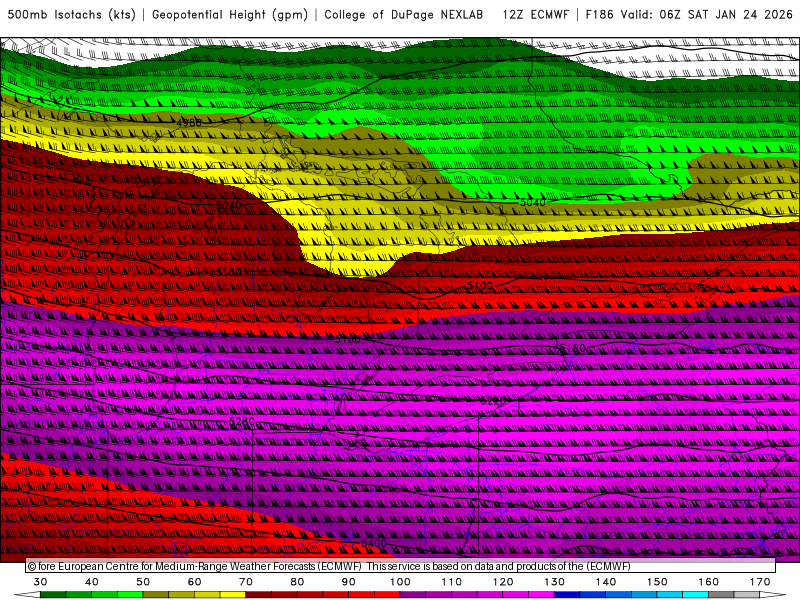Viewport: 800px width, 600px height.
Task: Select the darkest green swatch starting at 30
Action: [53, 595]
